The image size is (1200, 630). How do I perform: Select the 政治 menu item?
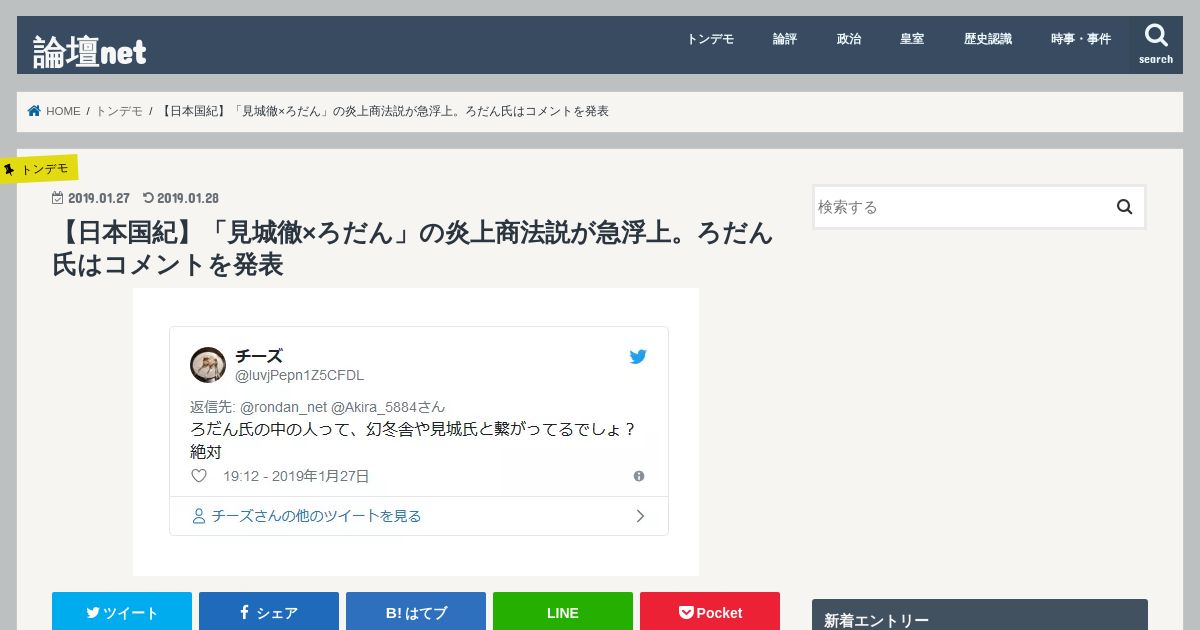tap(849, 39)
